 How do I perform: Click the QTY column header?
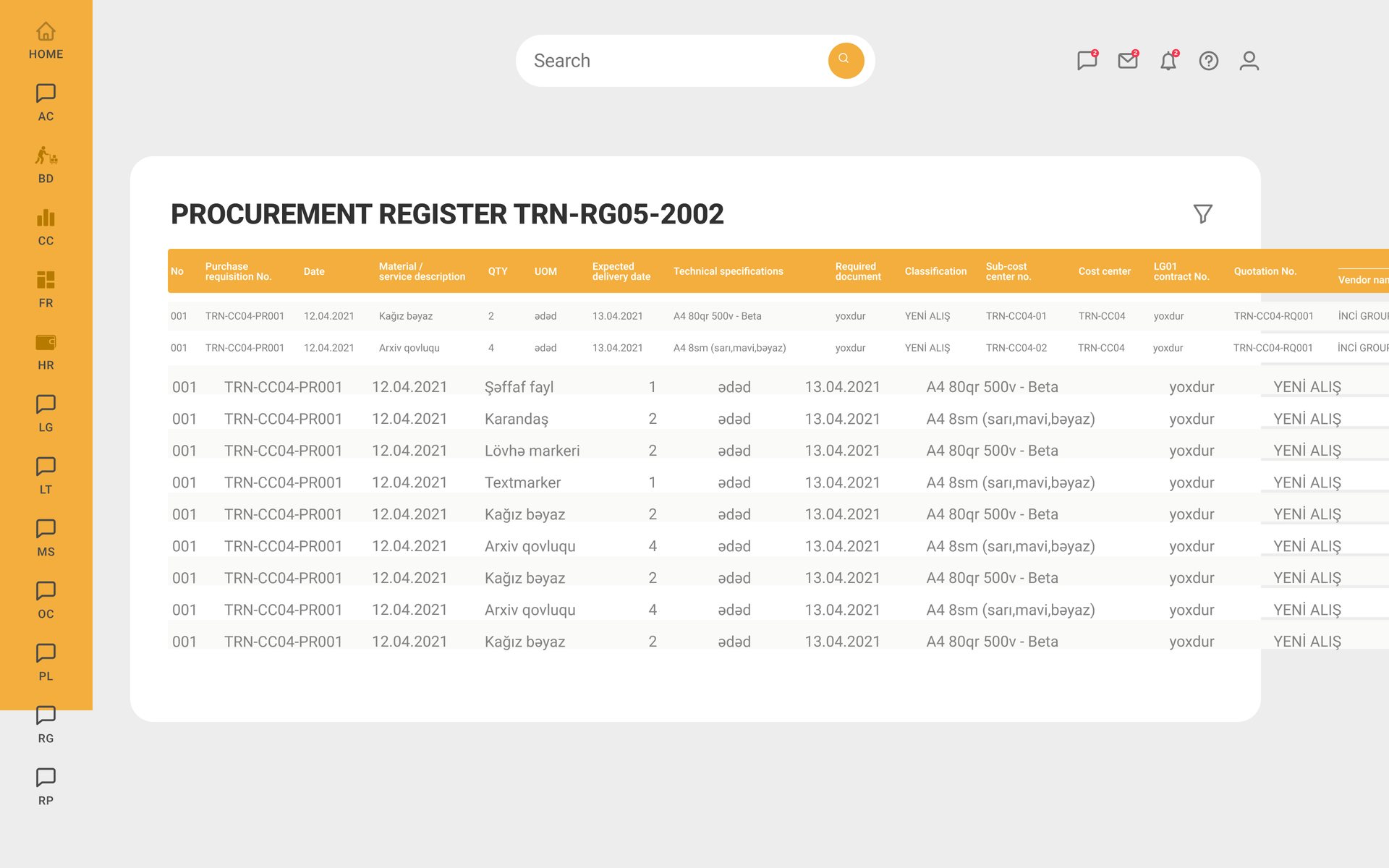click(x=498, y=271)
